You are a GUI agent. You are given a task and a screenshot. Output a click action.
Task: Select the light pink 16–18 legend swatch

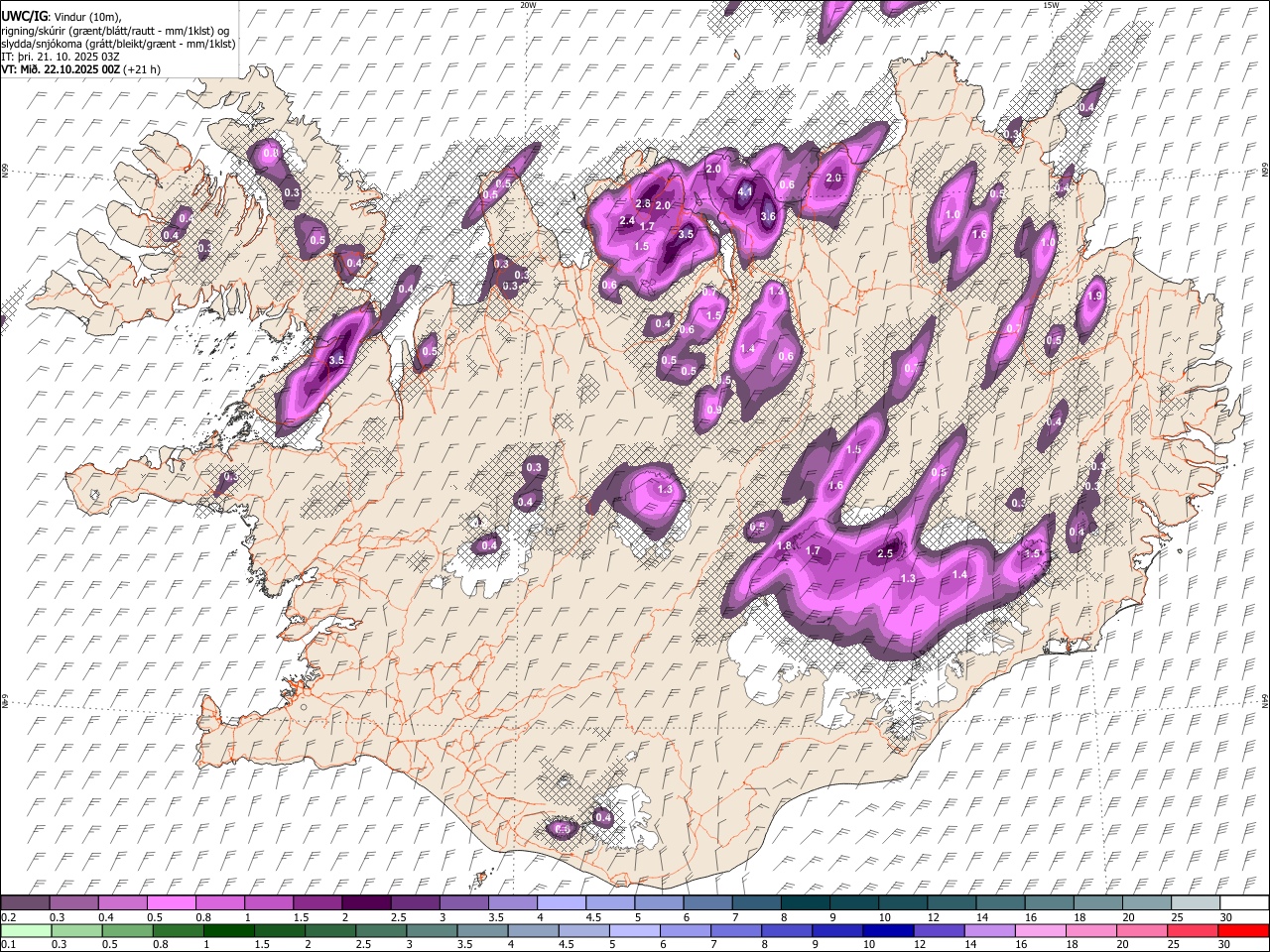pos(1040,930)
